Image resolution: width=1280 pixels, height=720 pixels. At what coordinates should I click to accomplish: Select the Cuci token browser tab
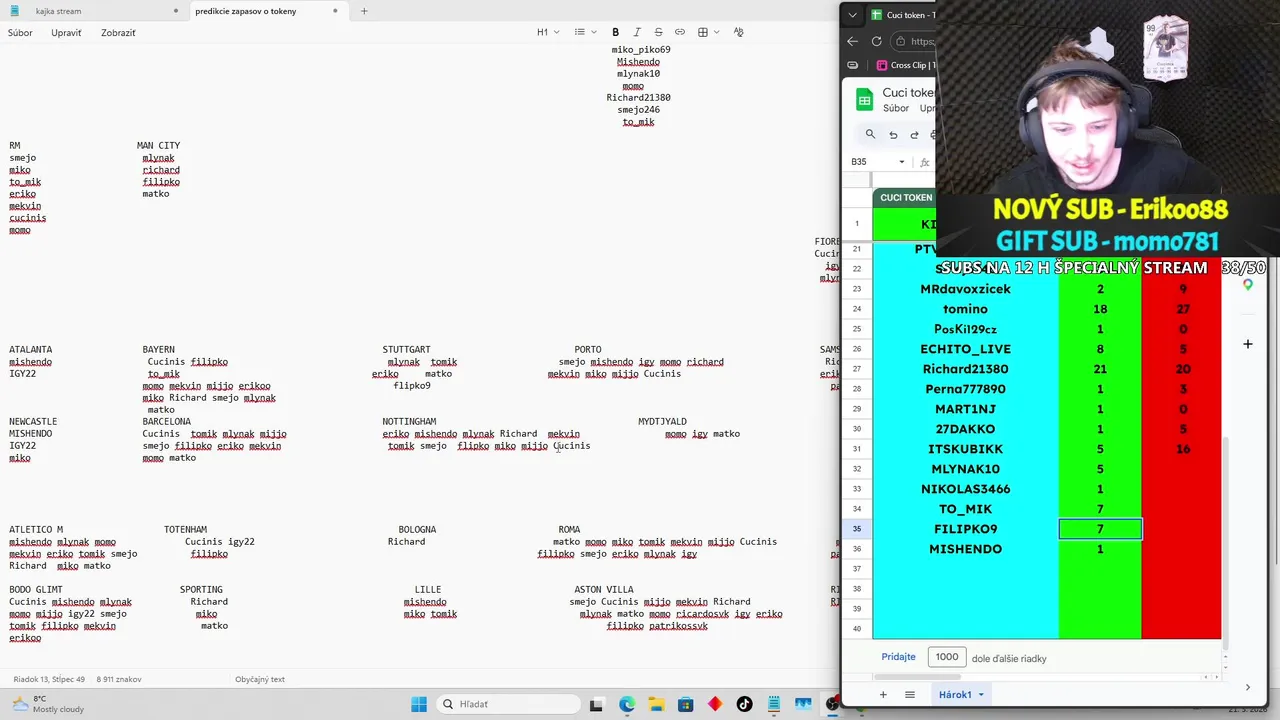point(903,15)
